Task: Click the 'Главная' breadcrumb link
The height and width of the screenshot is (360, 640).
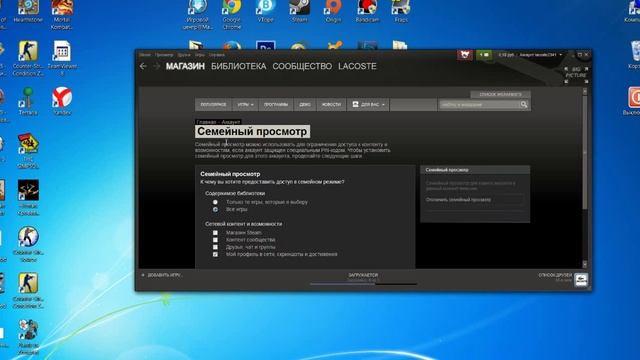Action: point(206,122)
